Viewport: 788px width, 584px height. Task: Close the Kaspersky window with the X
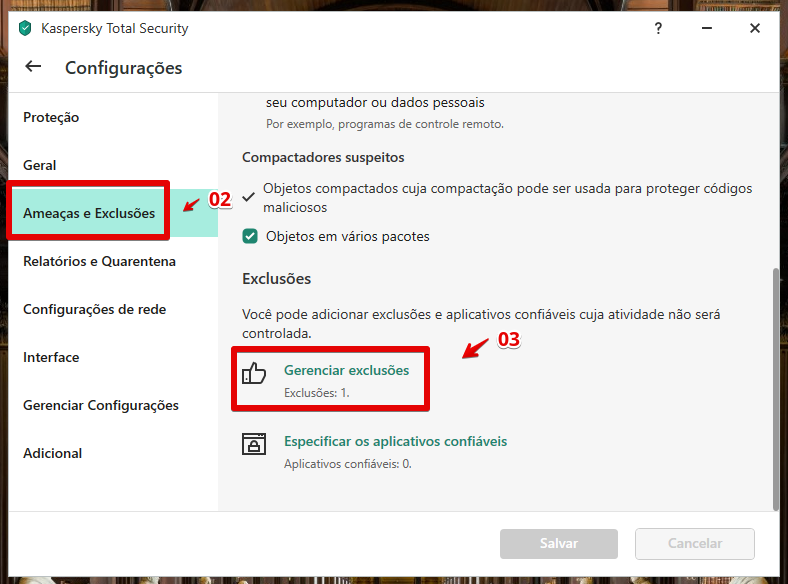755,28
